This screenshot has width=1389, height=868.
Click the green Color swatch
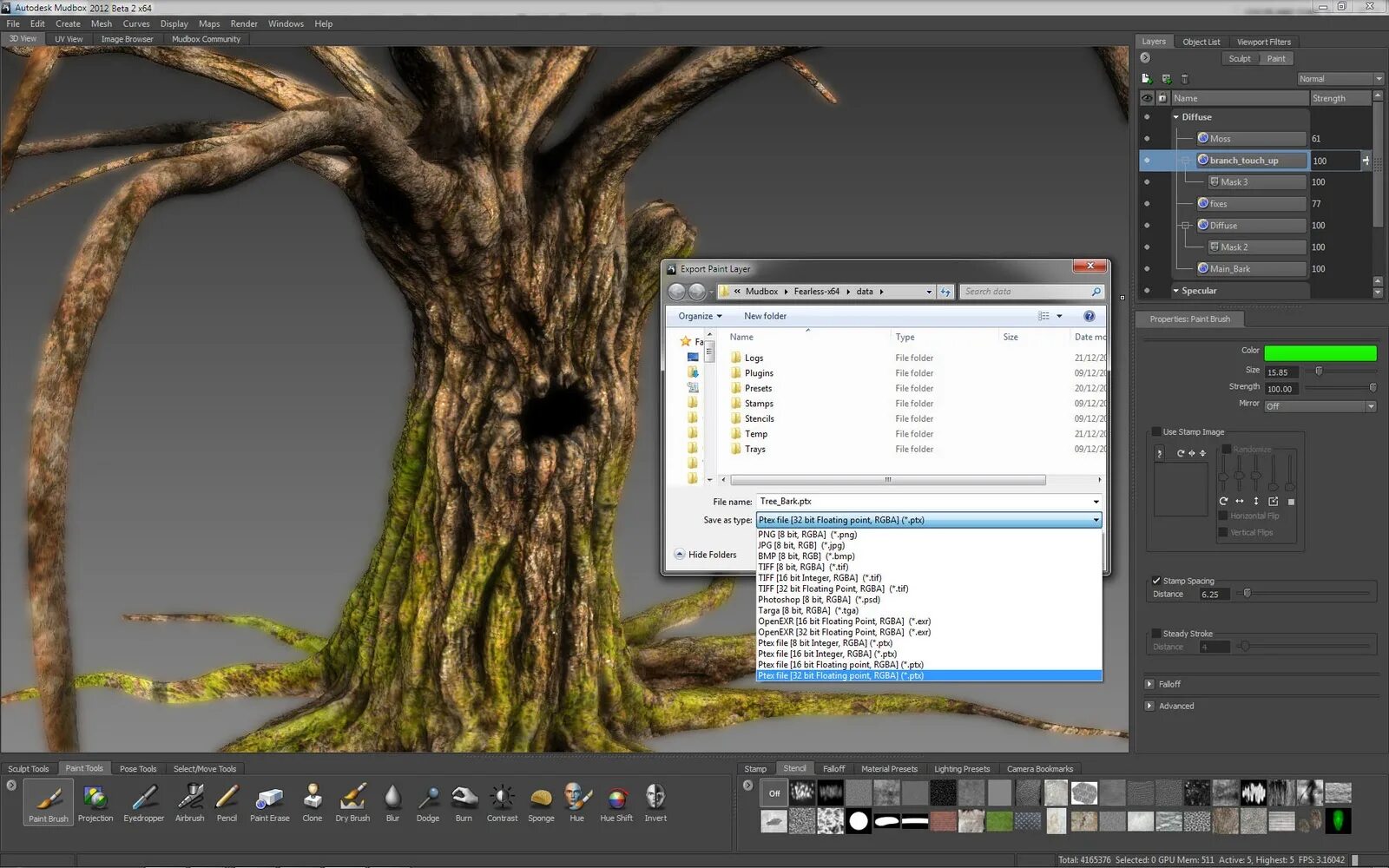1320,352
